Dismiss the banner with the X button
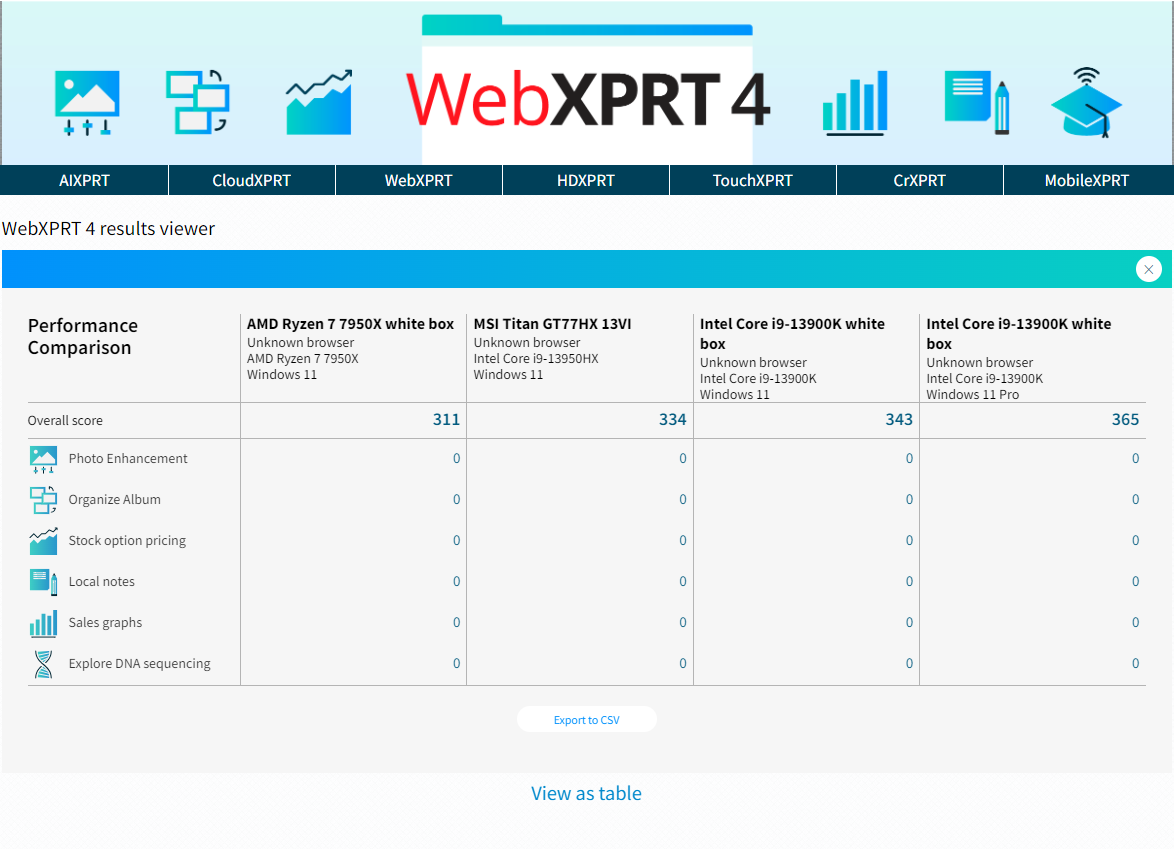Image resolution: width=1174 pixels, height=849 pixels. click(x=1148, y=268)
